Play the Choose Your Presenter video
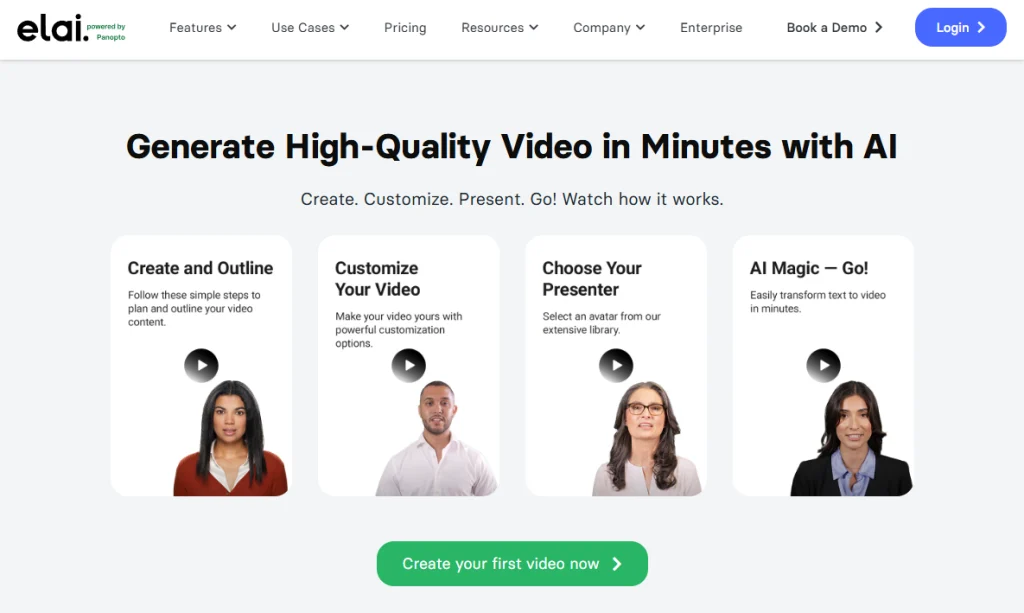 pos(616,366)
